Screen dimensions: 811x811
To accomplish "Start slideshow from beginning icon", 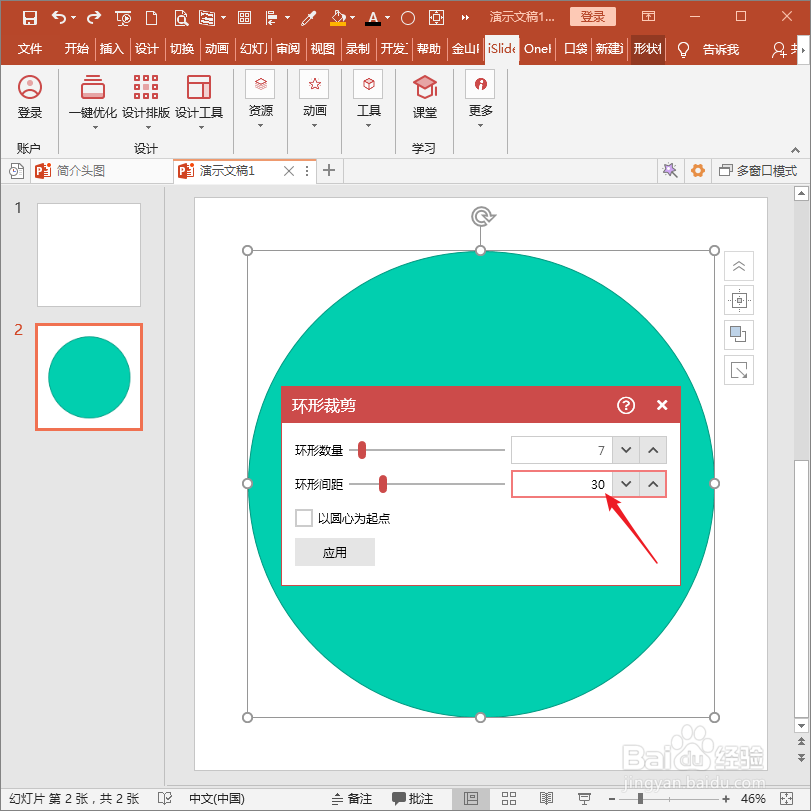I will [x=123, y=19].
